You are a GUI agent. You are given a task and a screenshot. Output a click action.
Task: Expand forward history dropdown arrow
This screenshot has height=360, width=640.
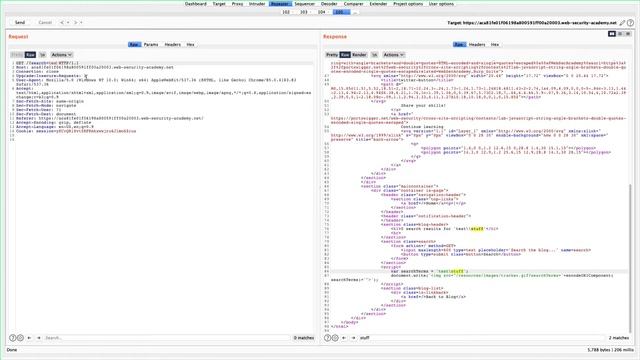coord(81,22)
